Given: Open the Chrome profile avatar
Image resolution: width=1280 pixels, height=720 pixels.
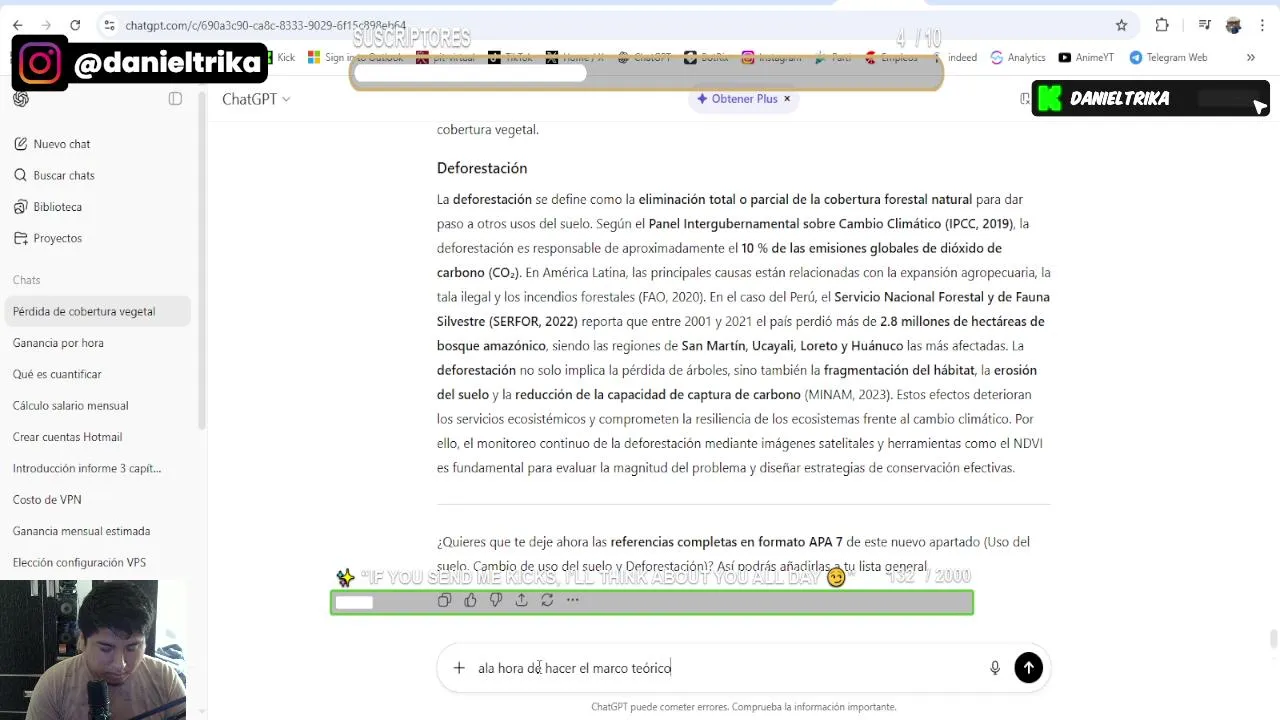Looking at the screenshot, I should tap(1234, 25).
